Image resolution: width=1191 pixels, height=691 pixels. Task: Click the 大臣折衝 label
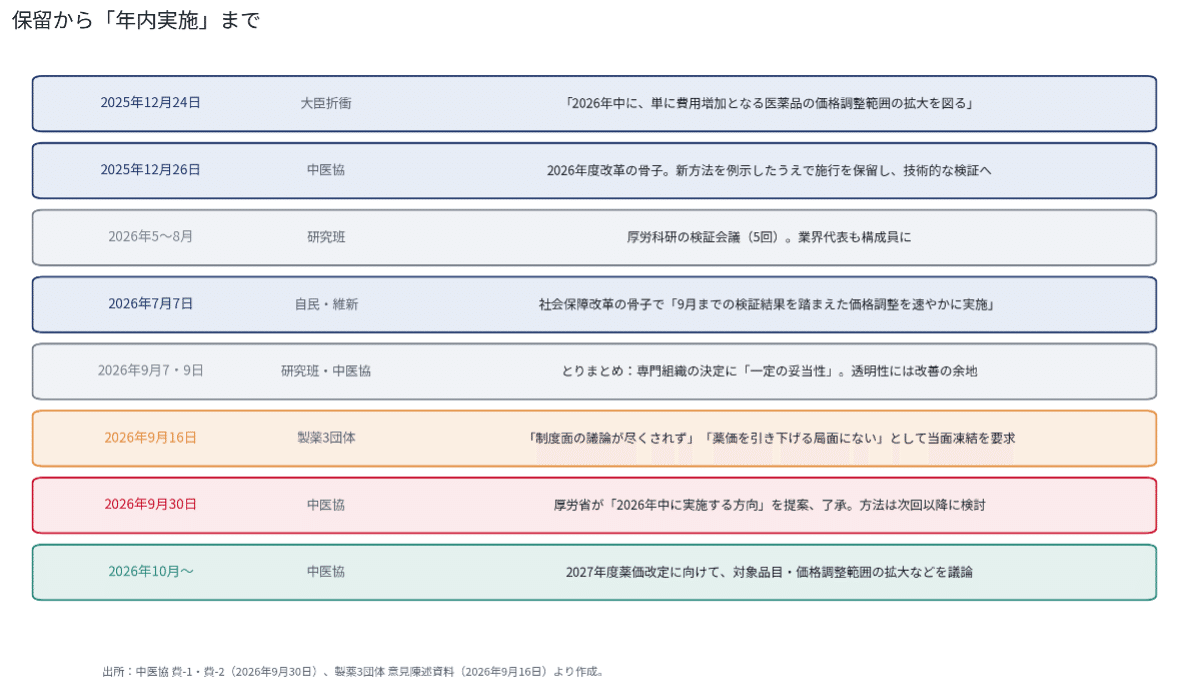[326, 103]
